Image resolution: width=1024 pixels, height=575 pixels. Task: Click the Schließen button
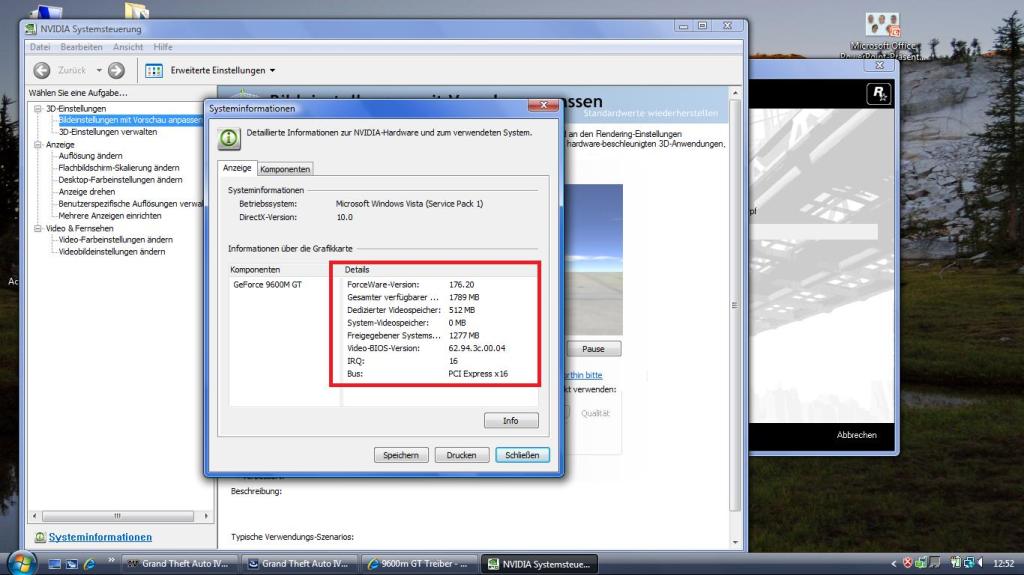point(522,455)
